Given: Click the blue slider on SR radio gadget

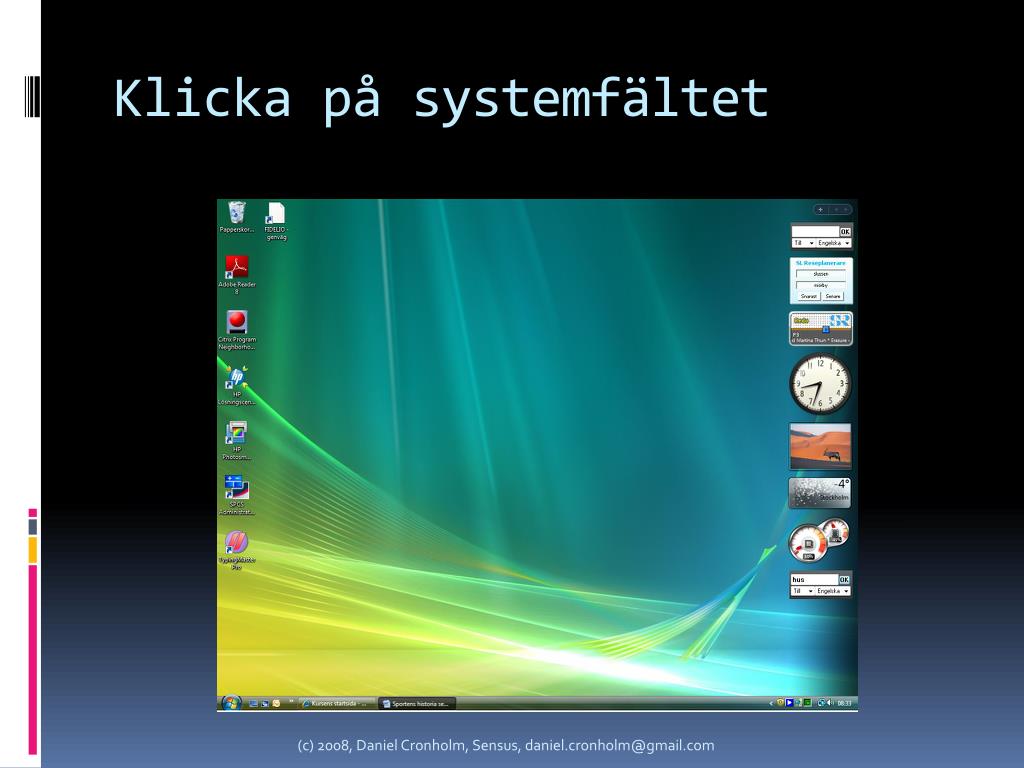Looking at the screenshot, I should pyautogui.click(x=825, y=329).
